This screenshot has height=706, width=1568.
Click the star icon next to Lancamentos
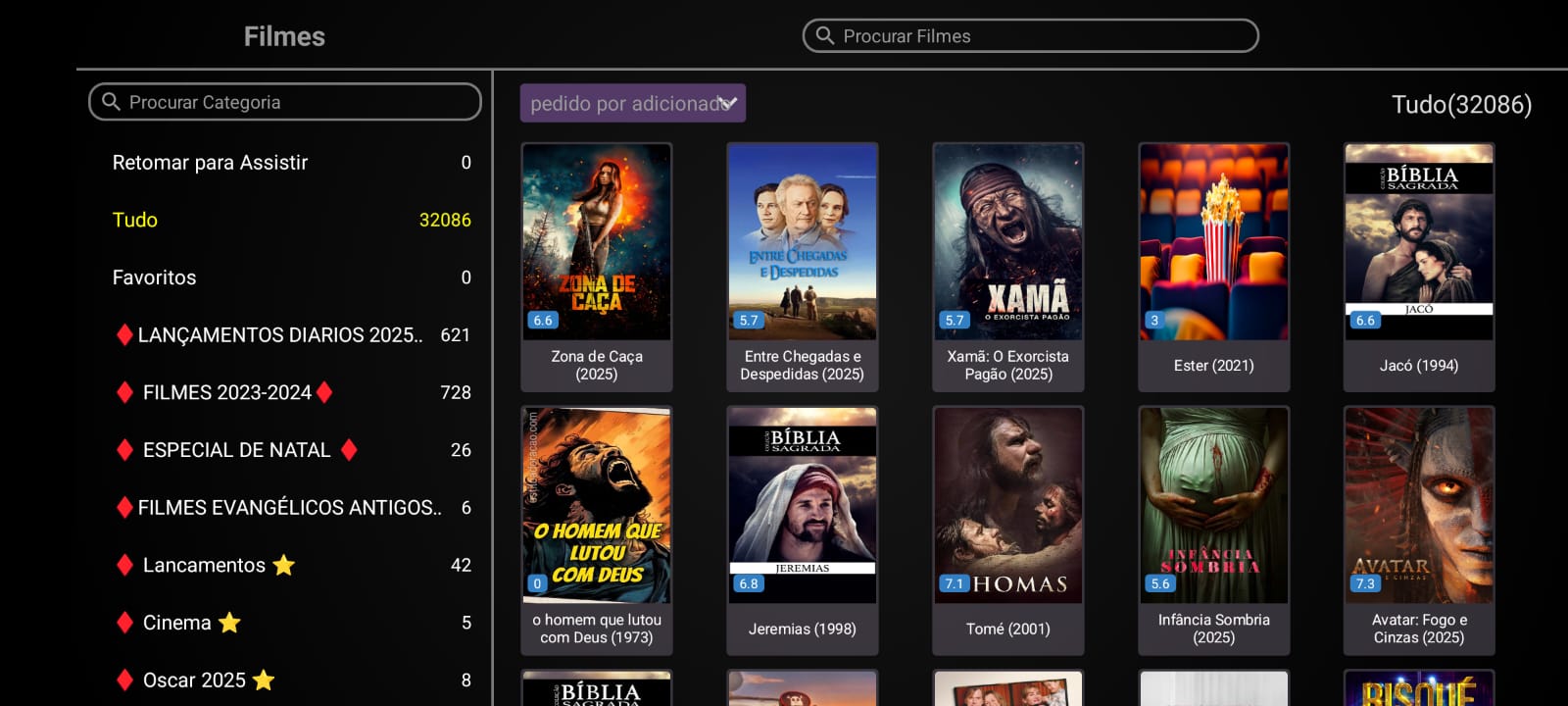click(x=284, y=565)
